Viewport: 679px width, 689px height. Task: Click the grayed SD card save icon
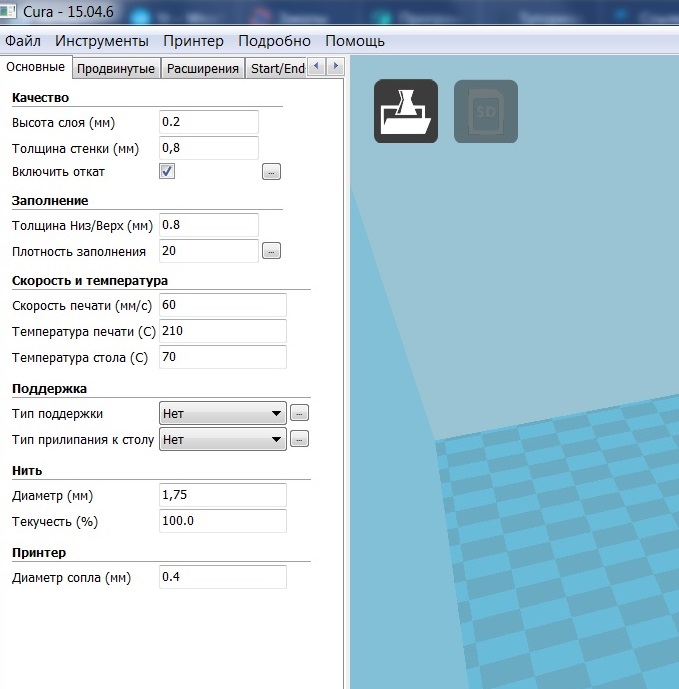(486, 111)
